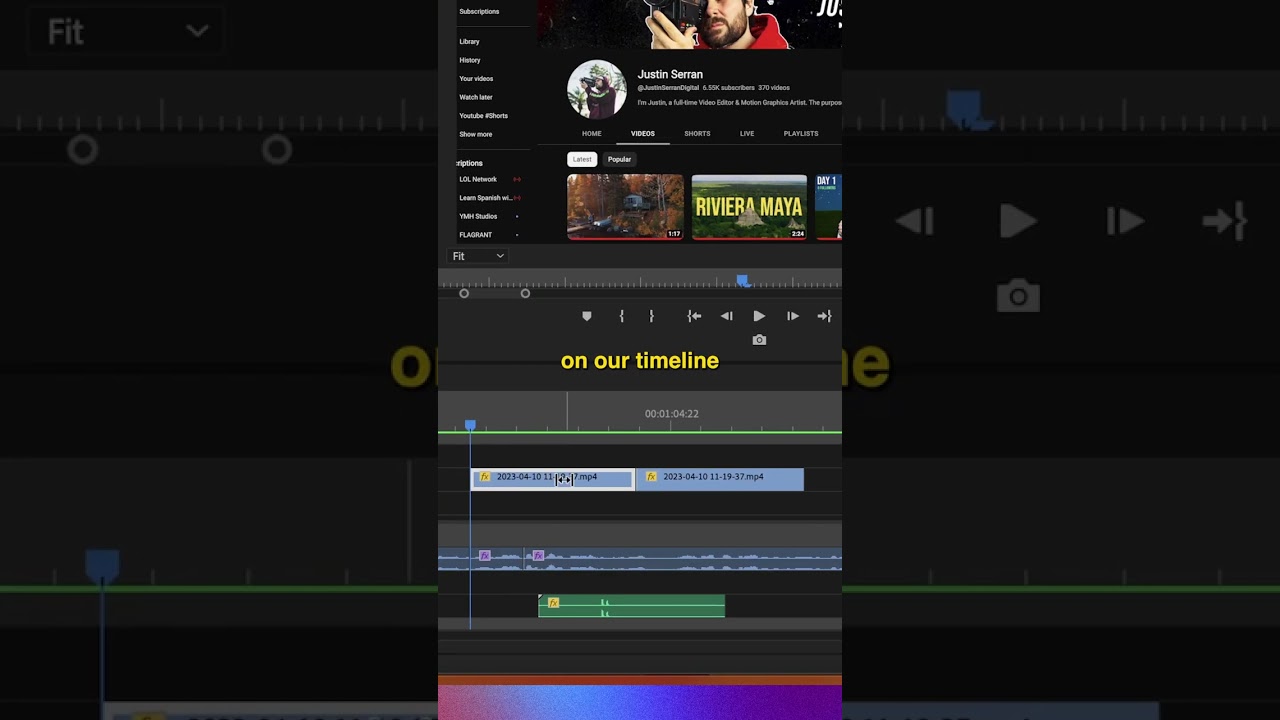Screen dimensions: 1280x720
Task: Click the timeline playhead marker
Action: click(470, 425)
